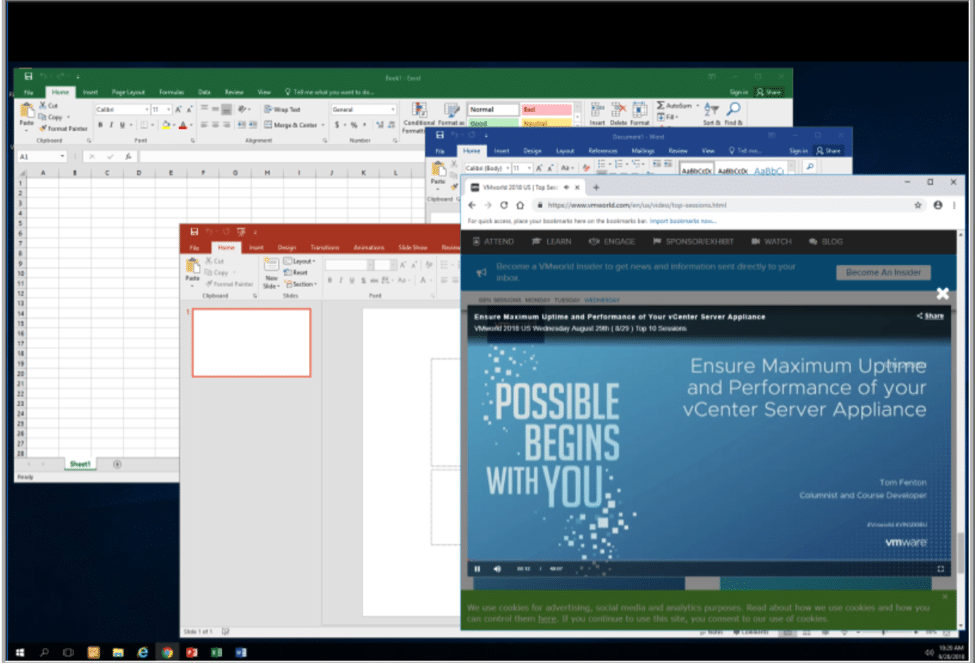The image size is (975, 663).
Task: Expand the Merge & Center dropdown arrow
Action: [x=323, y=125]
